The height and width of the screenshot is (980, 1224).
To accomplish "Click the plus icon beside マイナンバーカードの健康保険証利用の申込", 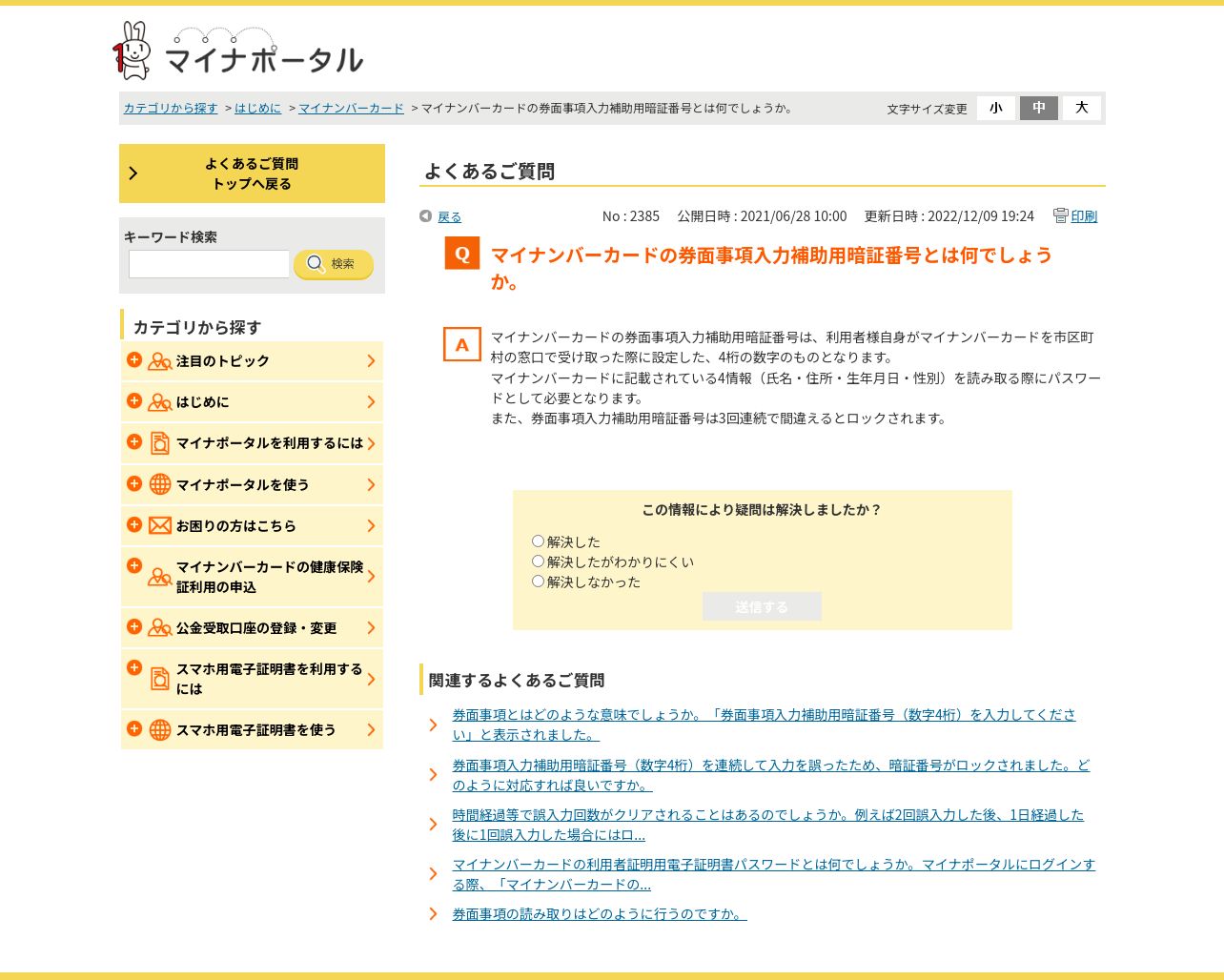I will pos(134,565).
